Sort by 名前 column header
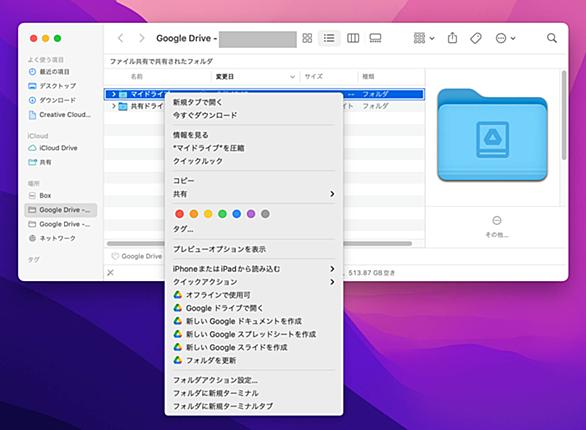The width and height of the screenshot is (586, 430). click(137, 77)
